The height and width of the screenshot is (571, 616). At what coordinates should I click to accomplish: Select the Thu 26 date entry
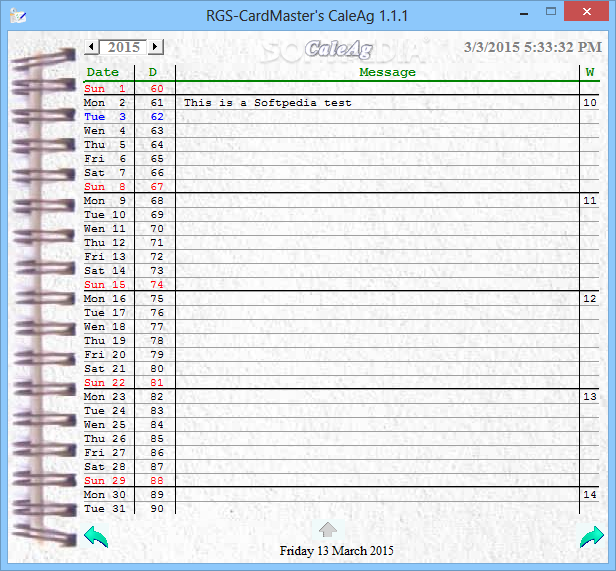coord(104,439)
